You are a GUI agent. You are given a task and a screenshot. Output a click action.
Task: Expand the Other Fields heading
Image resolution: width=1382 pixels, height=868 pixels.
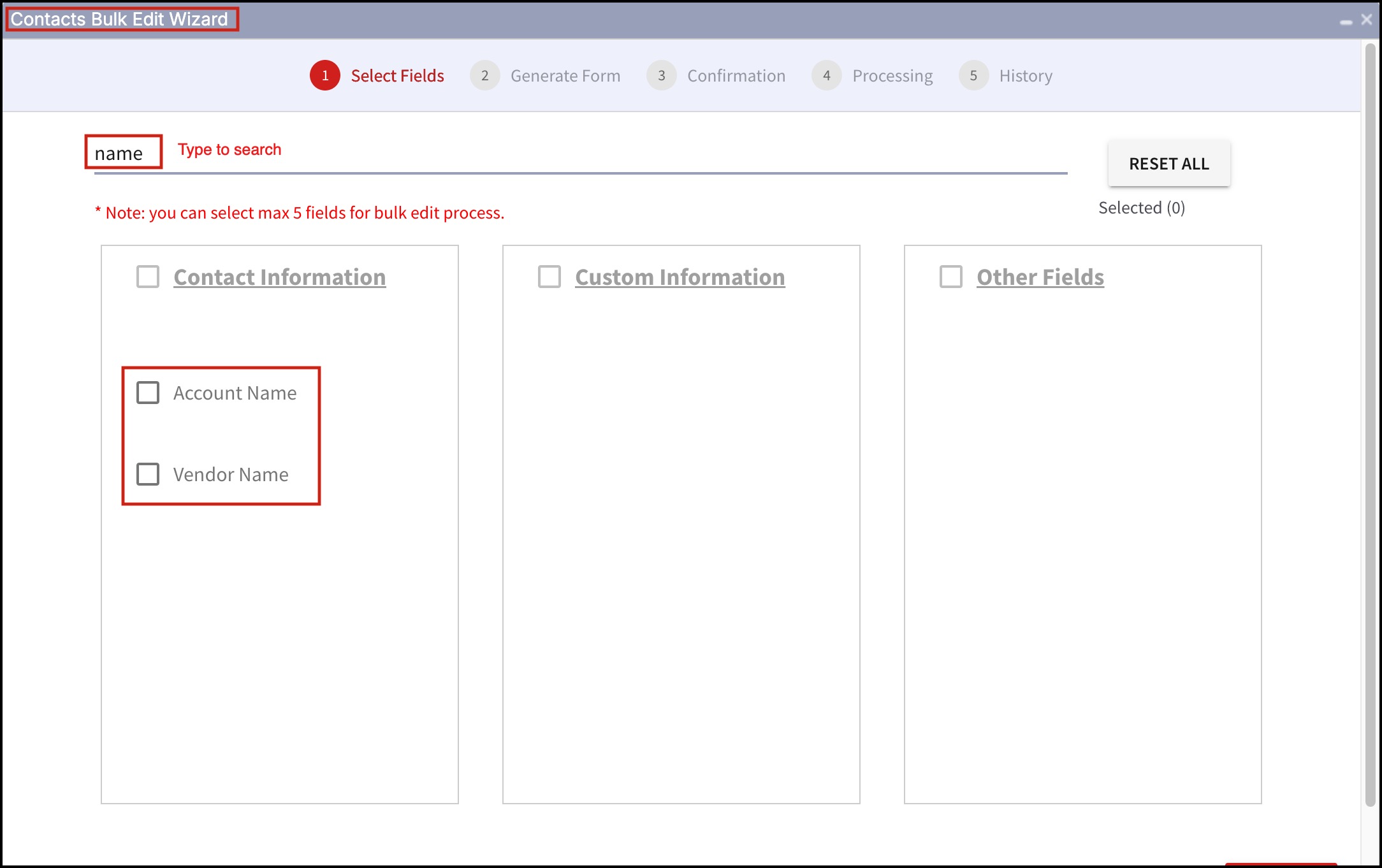1040,277
